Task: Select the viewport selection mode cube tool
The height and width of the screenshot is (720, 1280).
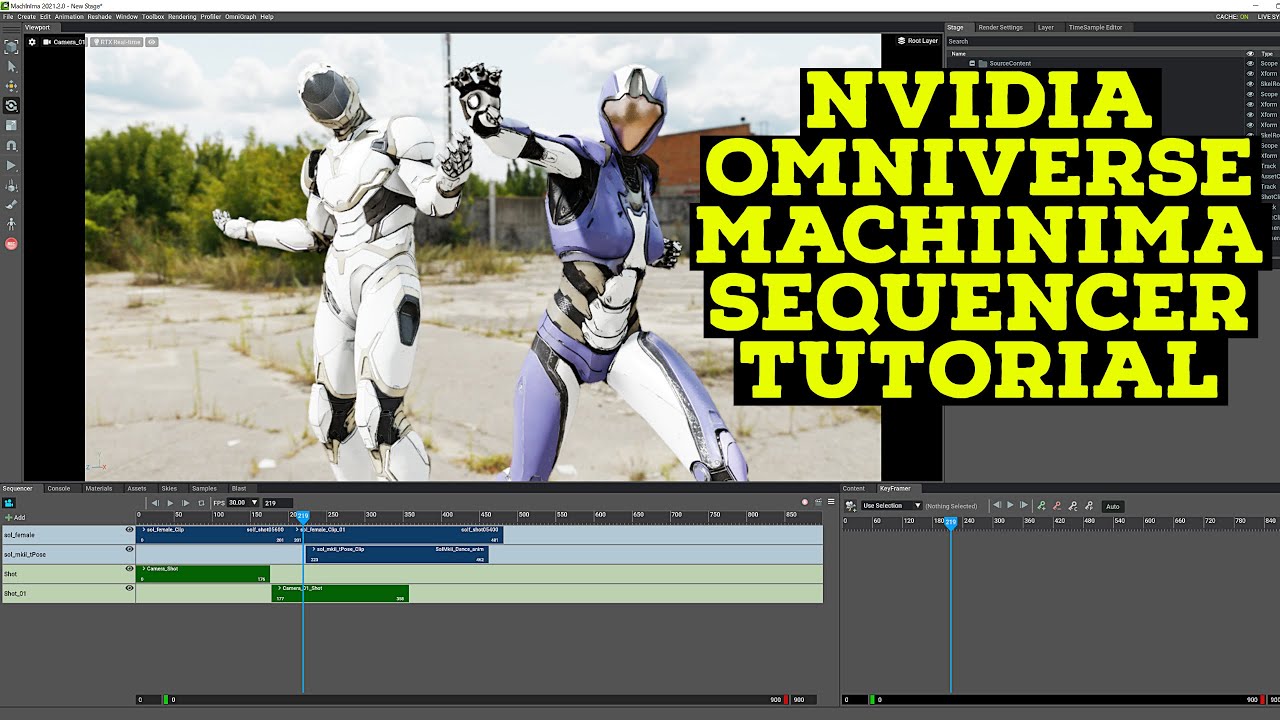Action: [12, 46]
